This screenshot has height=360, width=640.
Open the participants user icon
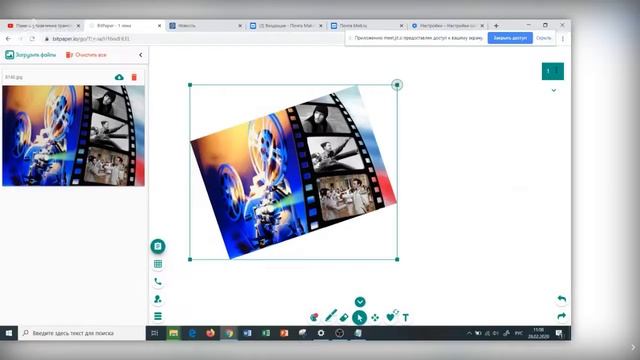(x=158, y=299)
